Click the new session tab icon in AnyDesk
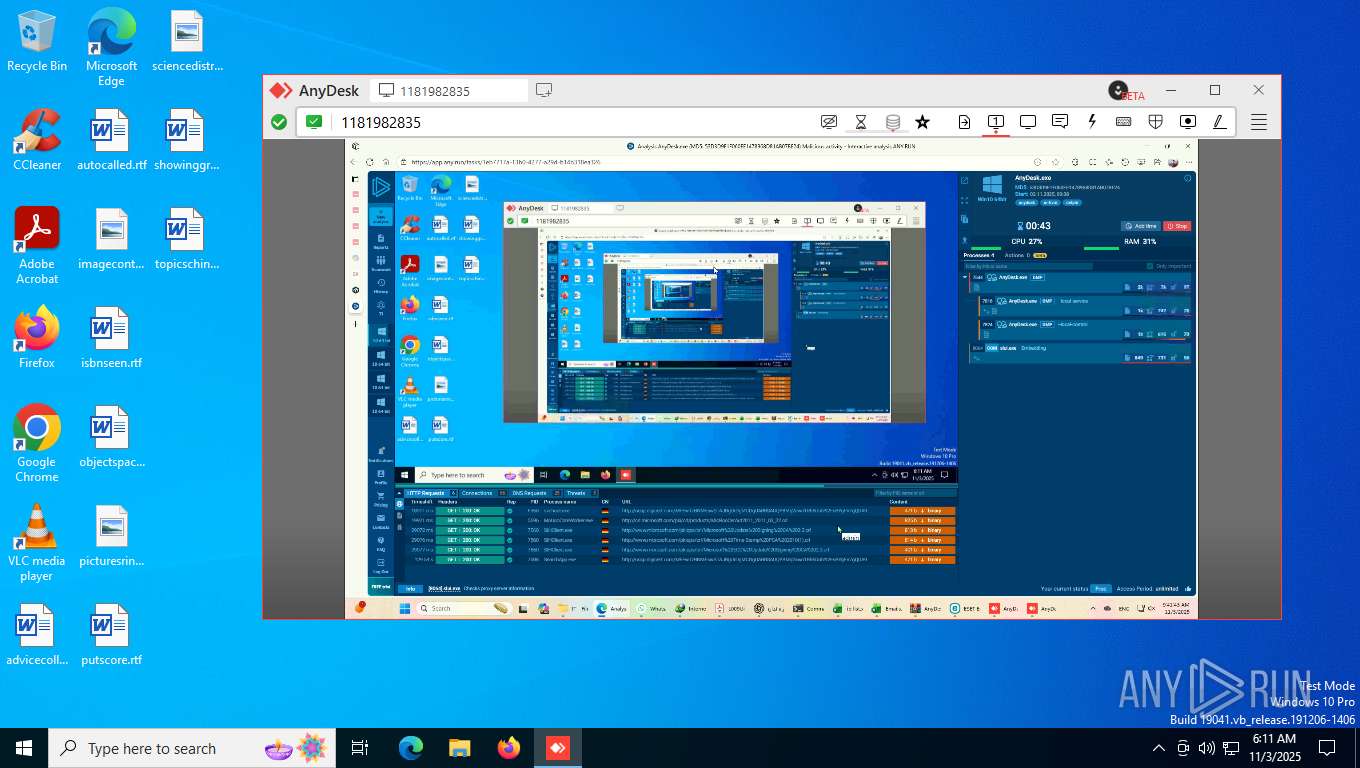Viewport: 1360px width, 768px height. (x=544, y=90)
